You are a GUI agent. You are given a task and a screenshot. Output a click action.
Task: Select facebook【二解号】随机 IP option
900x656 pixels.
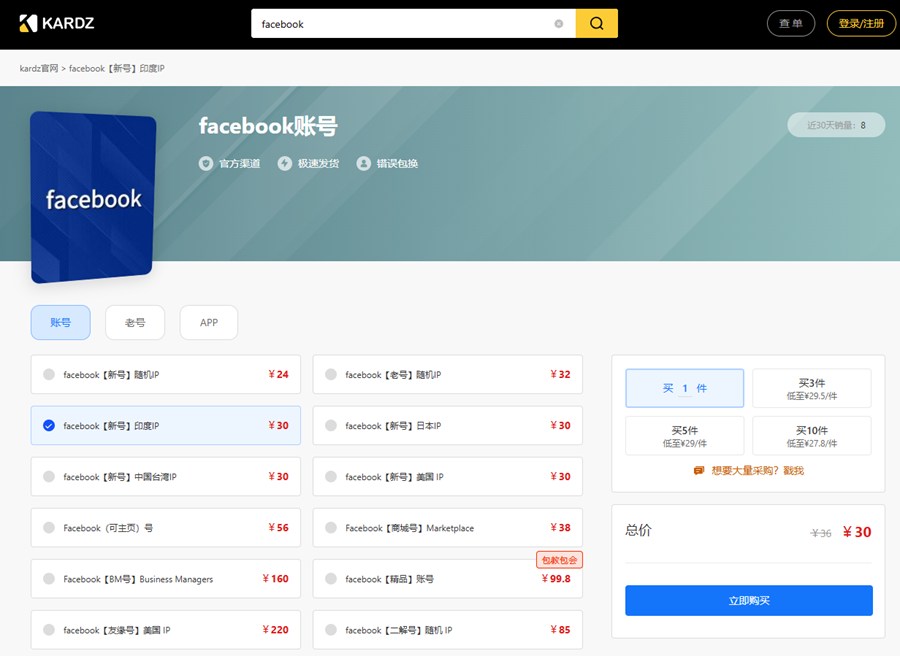coord(448,630)
